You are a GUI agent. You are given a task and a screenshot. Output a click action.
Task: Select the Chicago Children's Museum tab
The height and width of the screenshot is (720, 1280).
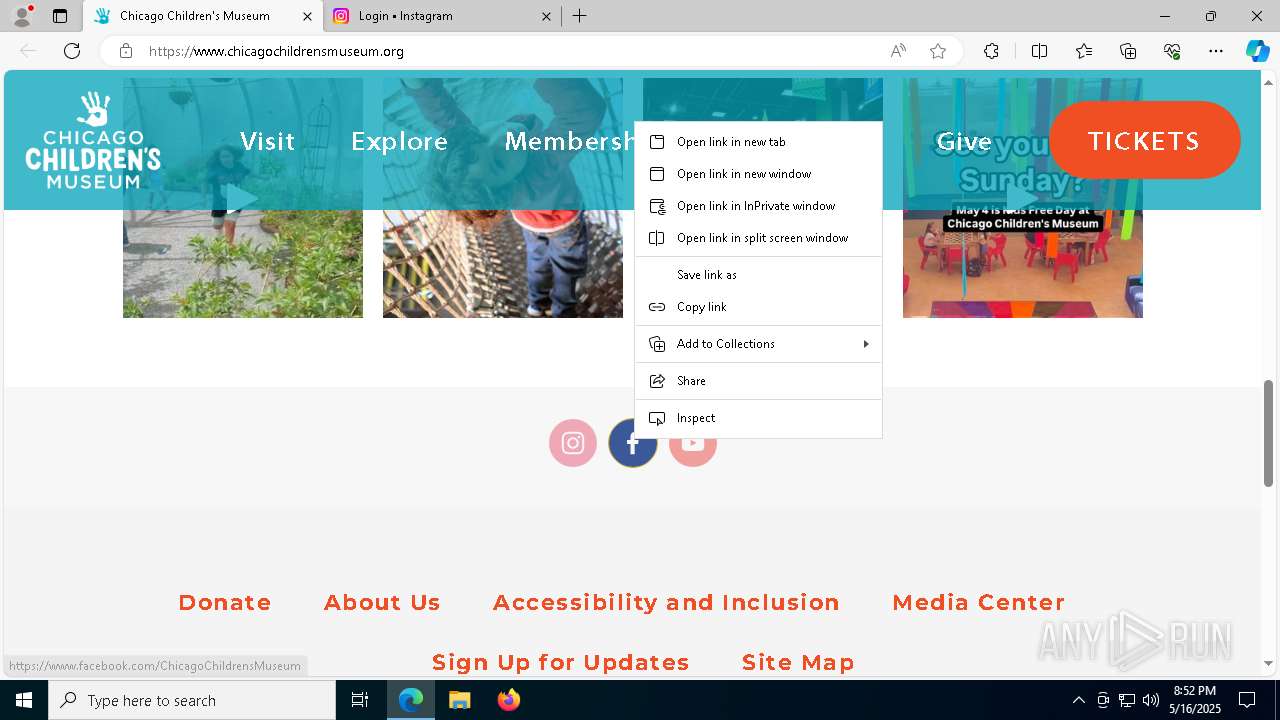coord(203,16)
